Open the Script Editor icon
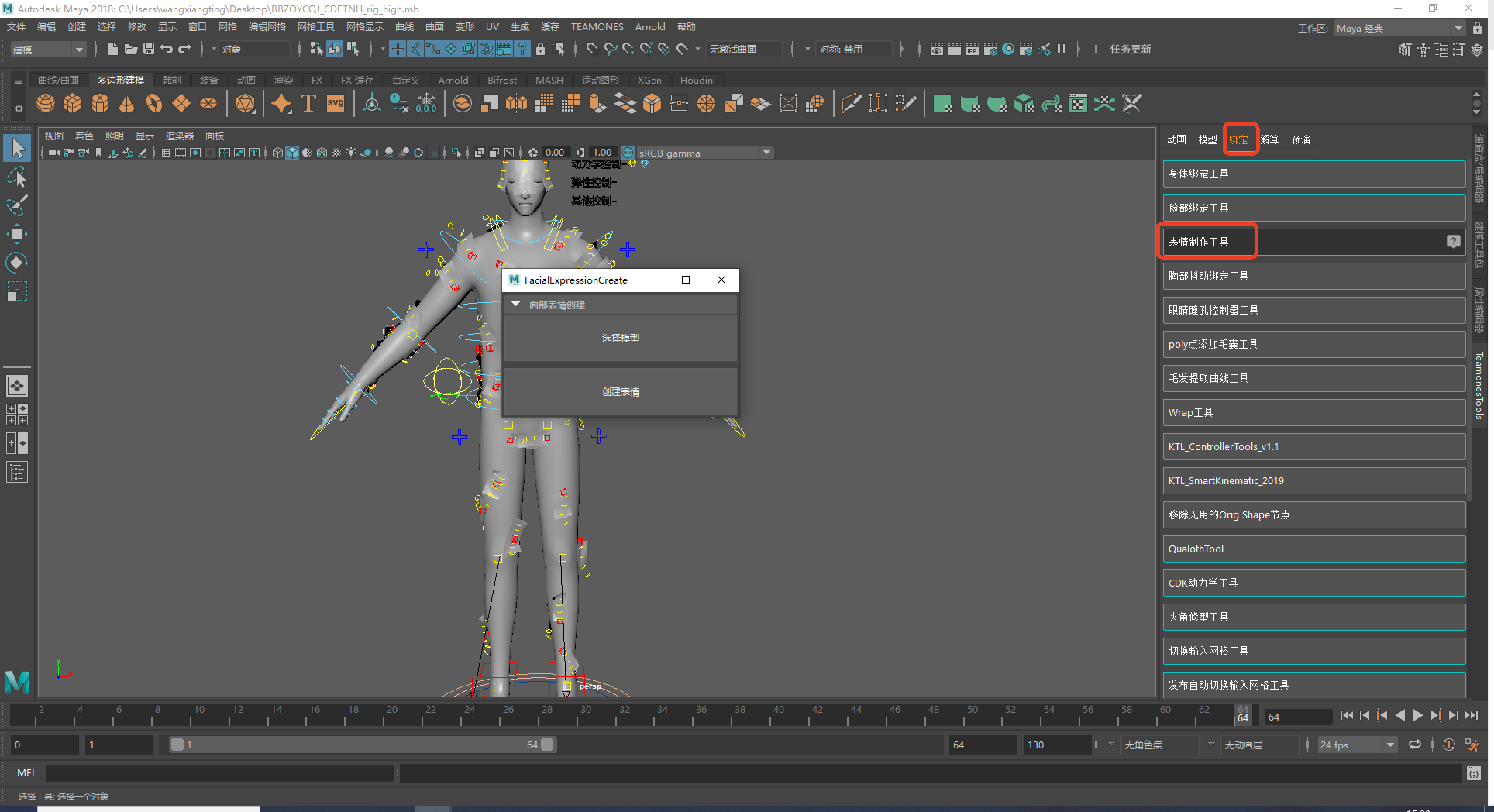 [x=1473, y=773]
